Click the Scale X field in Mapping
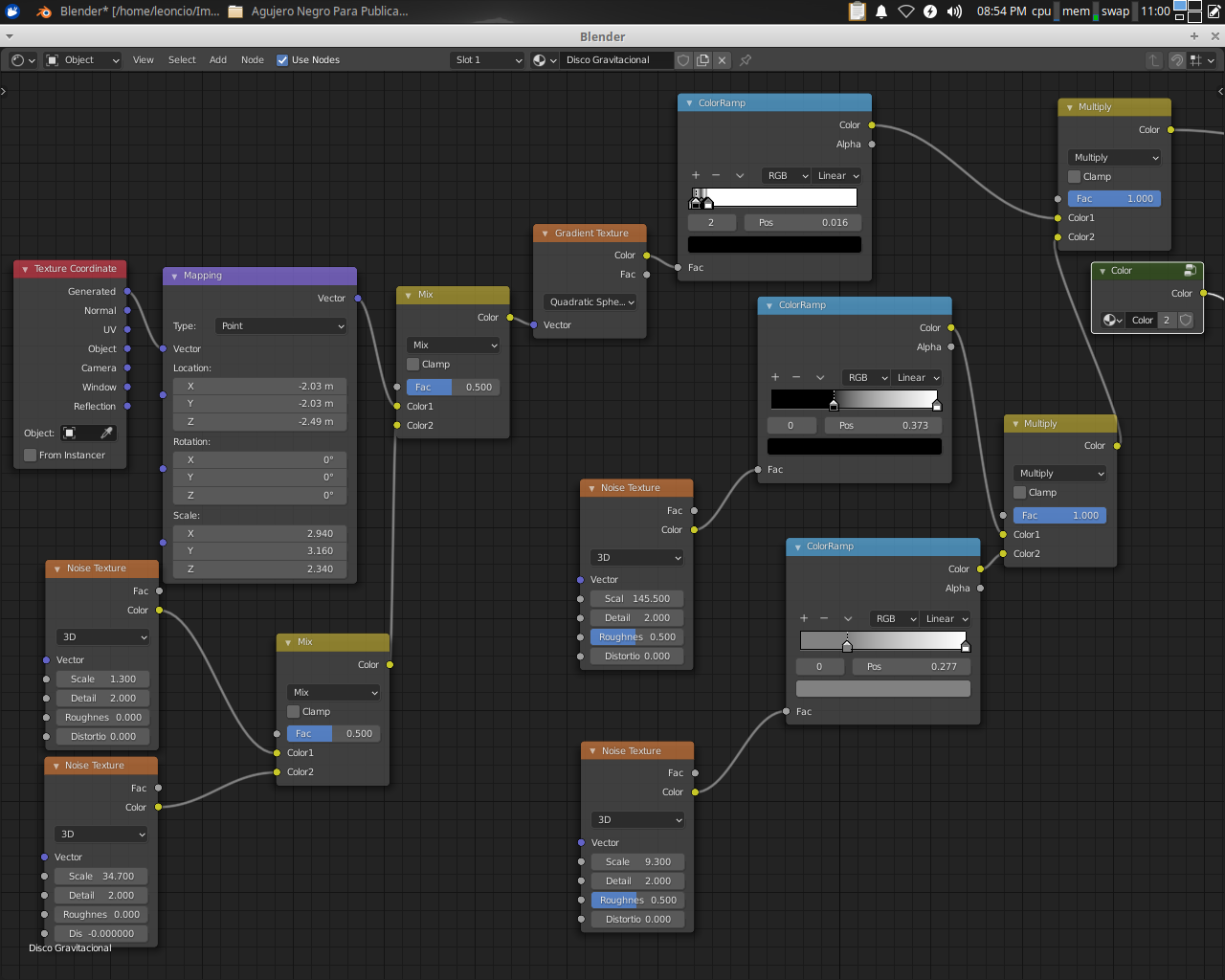The width and height of the screenshot is (1225, 980). tap(259, 534)
